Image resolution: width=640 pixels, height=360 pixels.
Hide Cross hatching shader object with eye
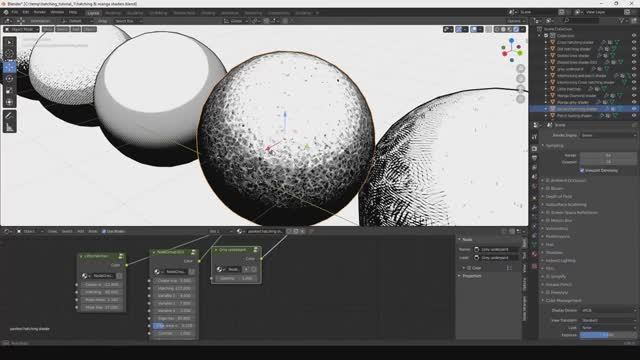[x=634, y=42]
